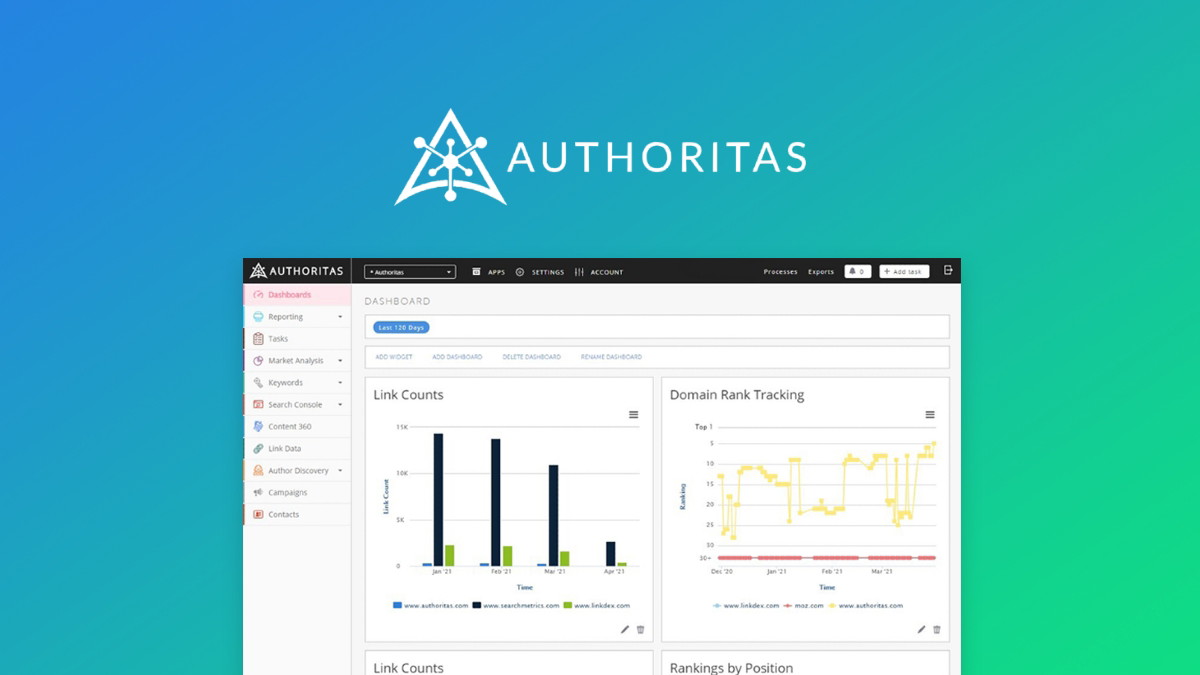1200x675 pixels.
Task: Select Keywords in the sidebar
Action: (297, 383)
